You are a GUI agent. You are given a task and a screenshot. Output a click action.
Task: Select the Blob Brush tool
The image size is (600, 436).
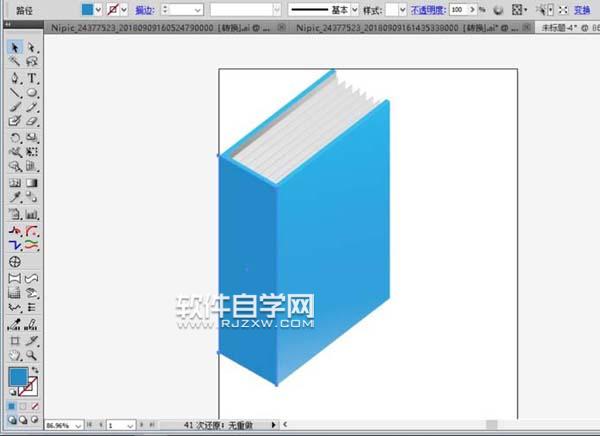(x=15, y=121)
